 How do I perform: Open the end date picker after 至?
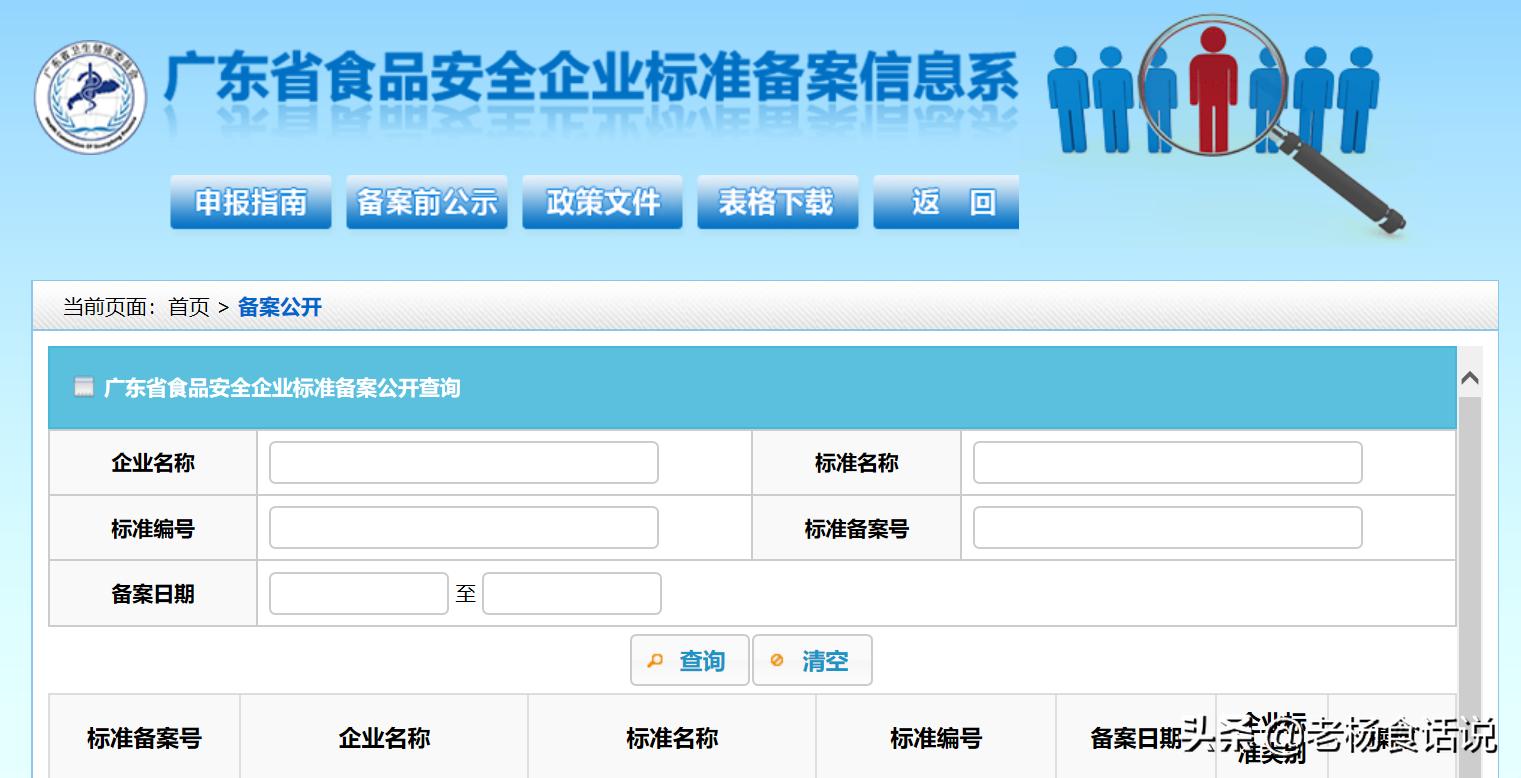[571, 593]
